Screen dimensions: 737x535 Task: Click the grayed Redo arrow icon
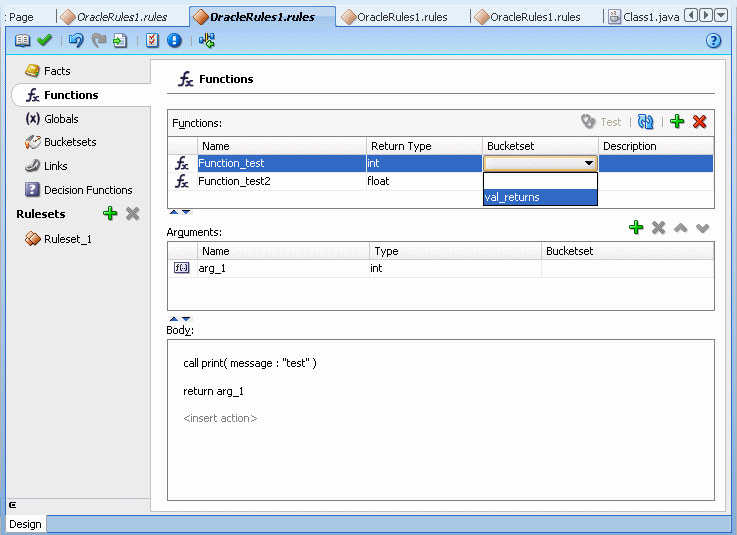[x=98, y=40]
